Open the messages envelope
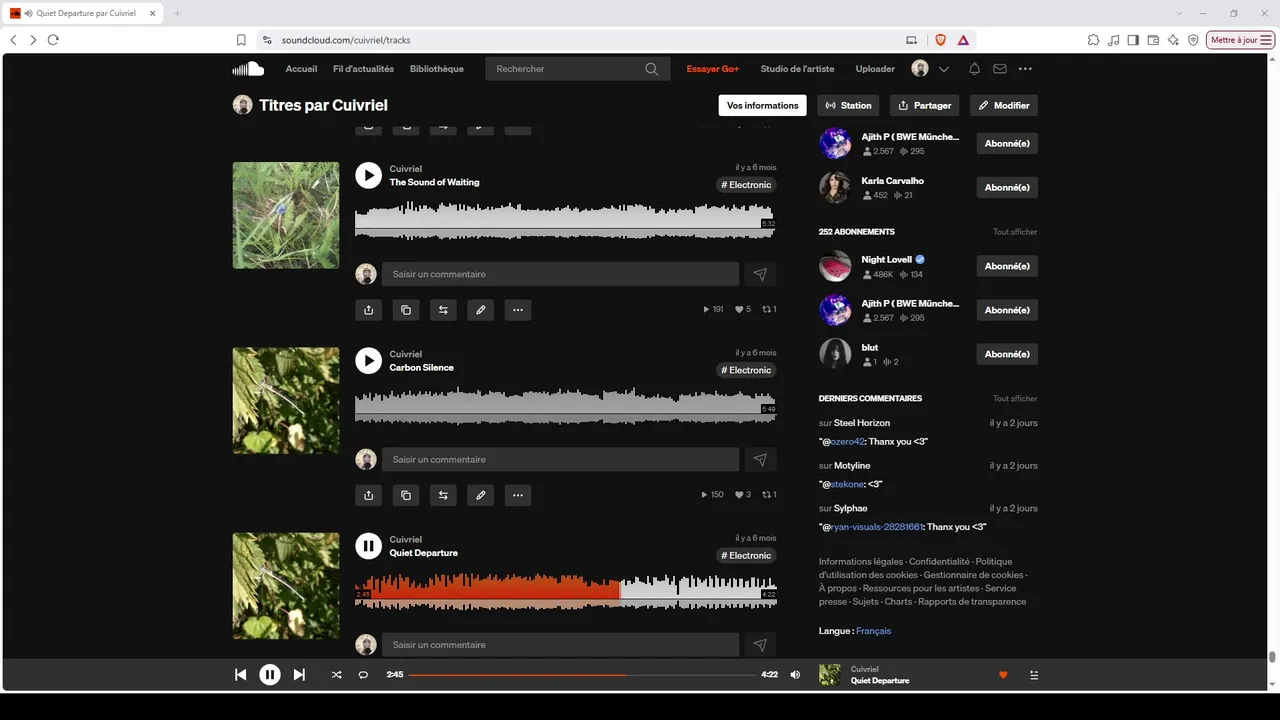1280x720 pixels. [x=1000, y=69]
